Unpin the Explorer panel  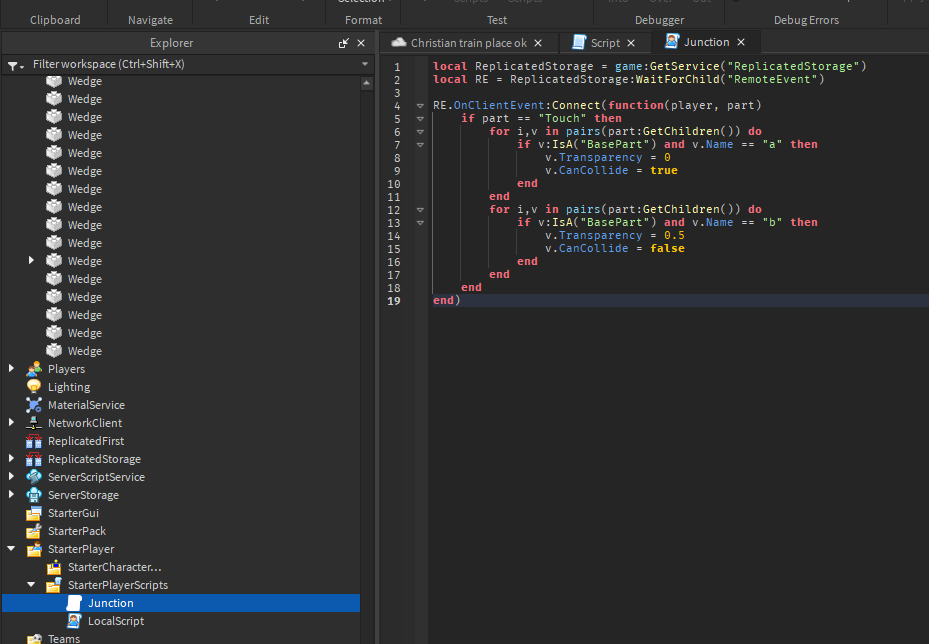tap(345, 42)
